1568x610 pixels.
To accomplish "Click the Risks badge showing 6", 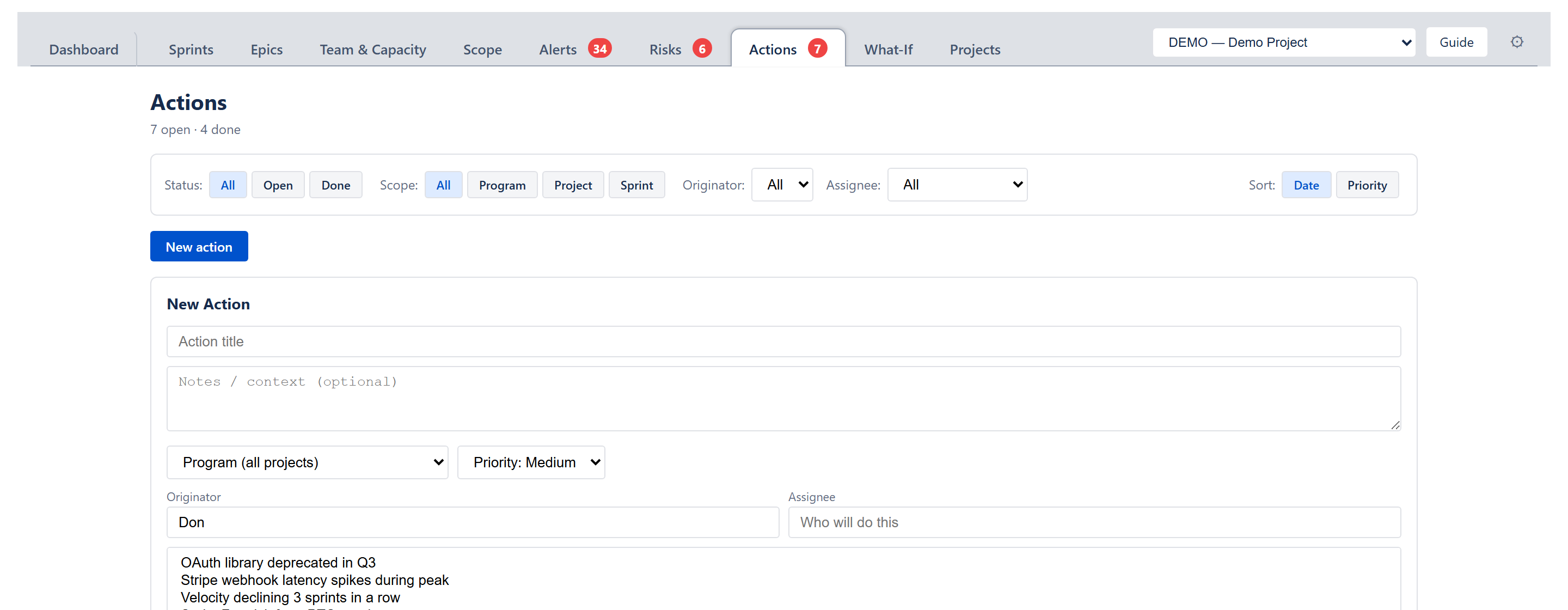I will [x=702, y=48].
